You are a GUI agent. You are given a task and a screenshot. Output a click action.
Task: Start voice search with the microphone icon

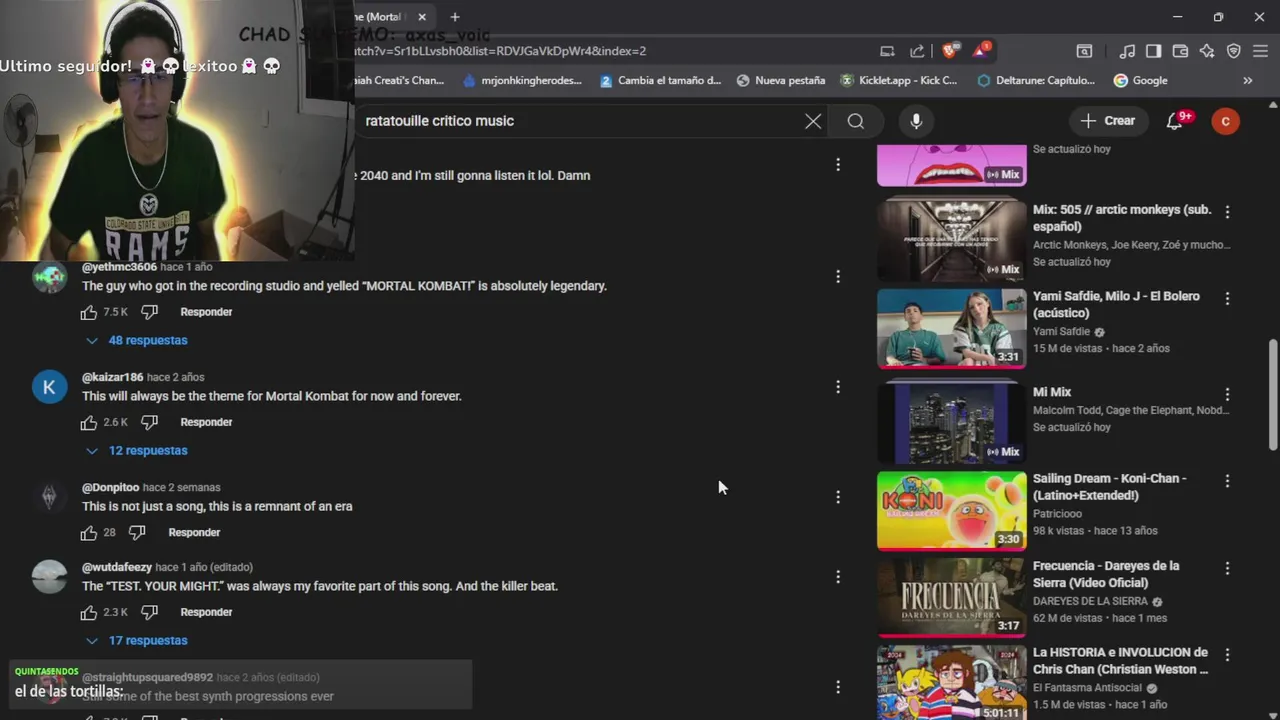(916, 121)
